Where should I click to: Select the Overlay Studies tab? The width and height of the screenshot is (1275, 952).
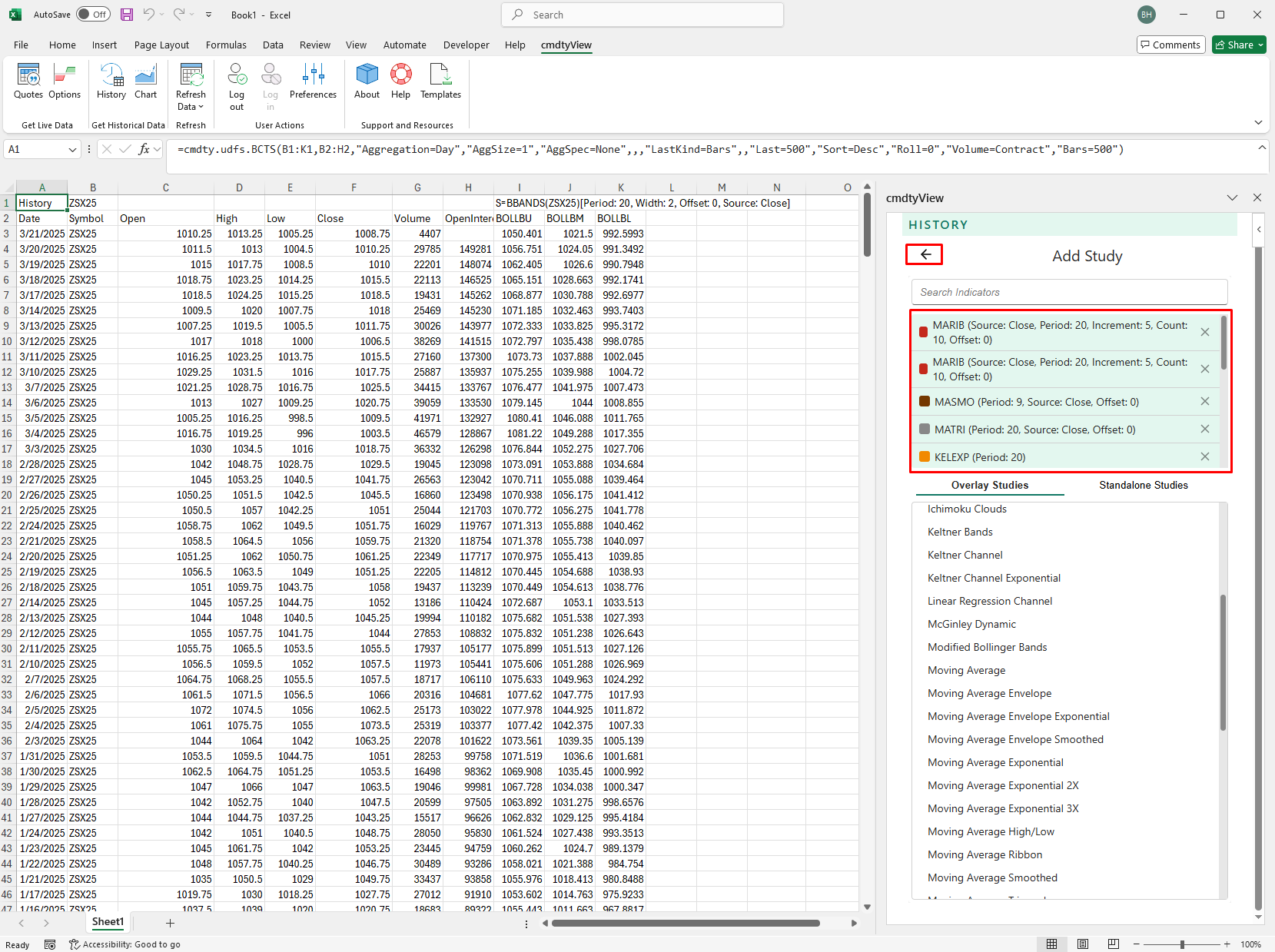990,485
